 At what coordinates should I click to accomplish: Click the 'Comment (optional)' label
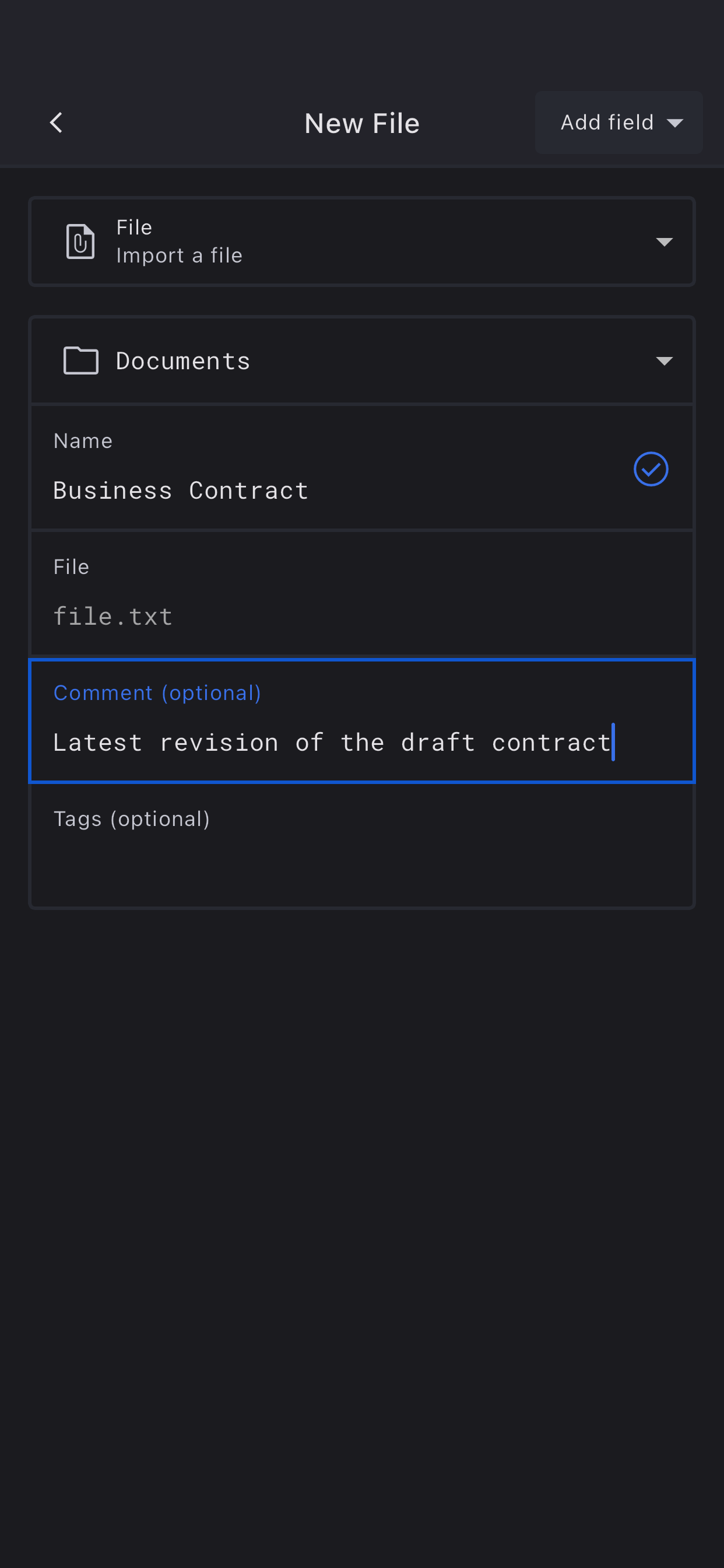(x=157, y=694)
